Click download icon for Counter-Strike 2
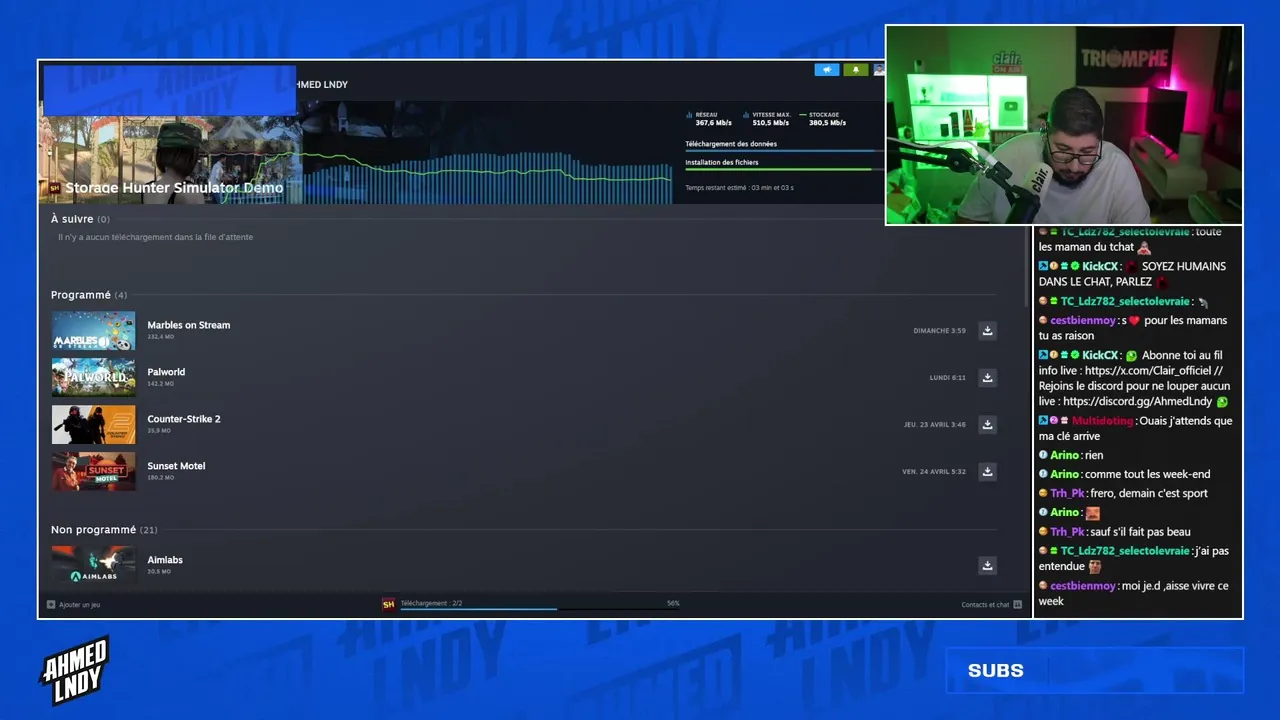 [987, 425]
